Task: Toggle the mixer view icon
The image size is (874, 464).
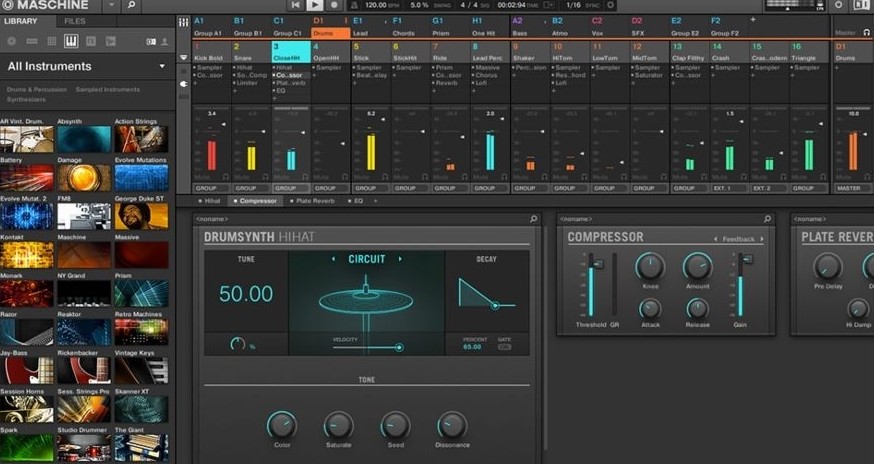Action: point(183,22)
